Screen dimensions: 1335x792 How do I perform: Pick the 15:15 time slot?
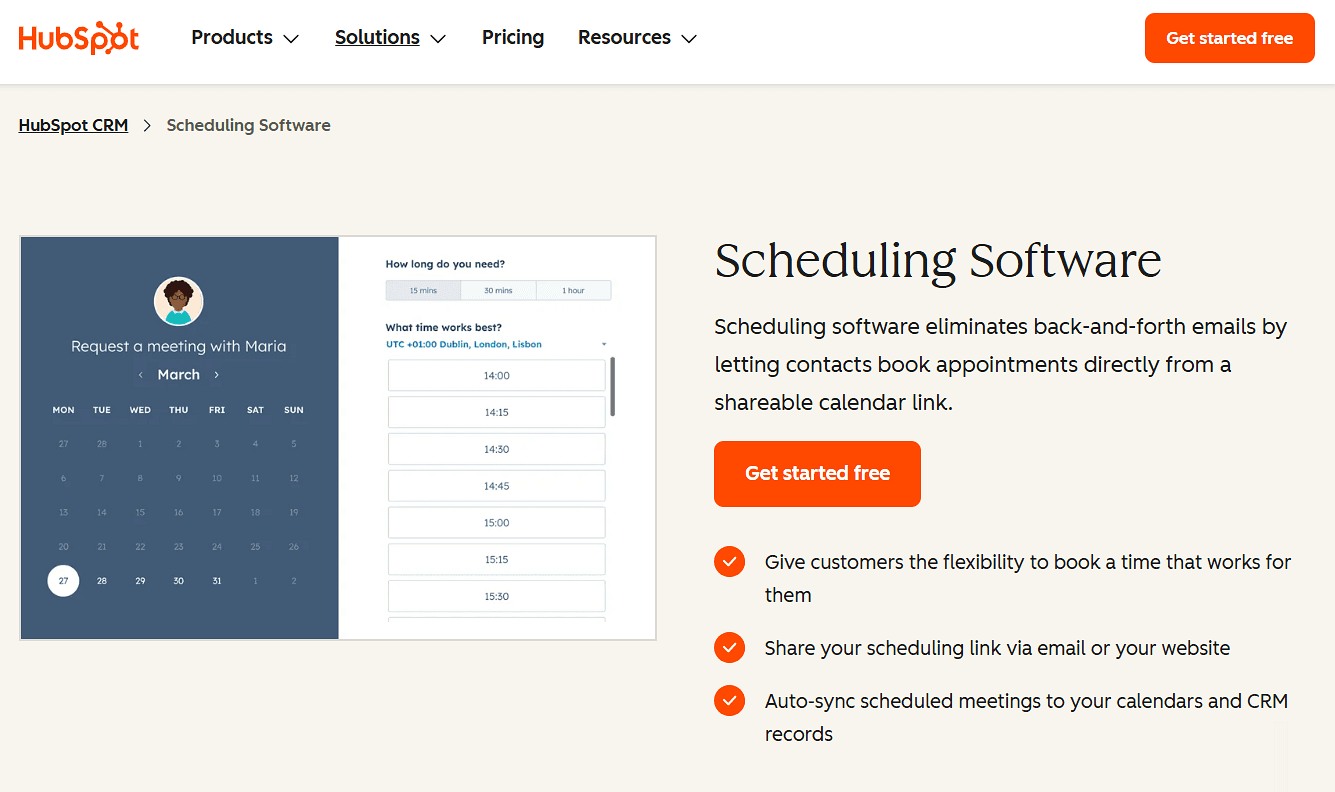point(497,559)
